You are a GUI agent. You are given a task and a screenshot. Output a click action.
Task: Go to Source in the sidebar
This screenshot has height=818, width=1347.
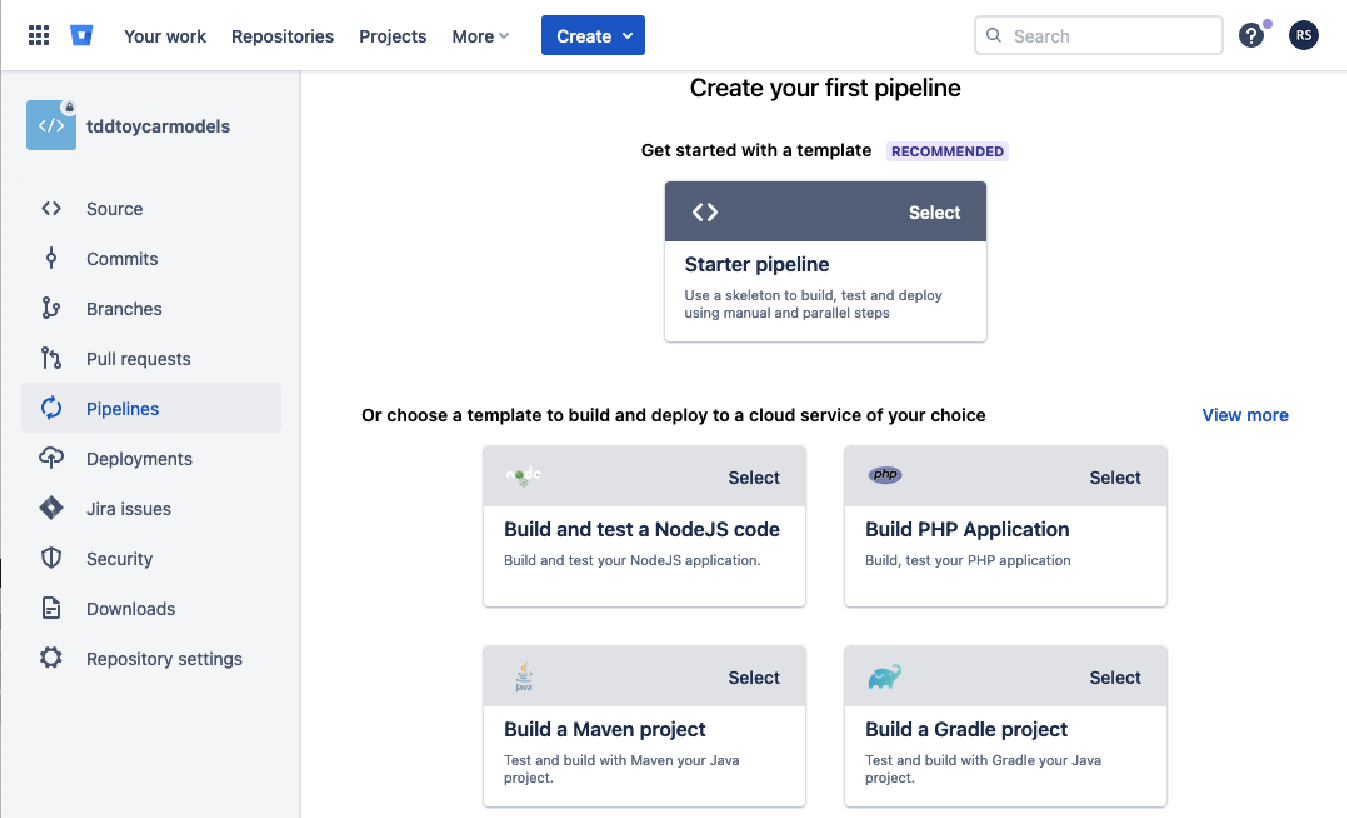pos(151,209)
